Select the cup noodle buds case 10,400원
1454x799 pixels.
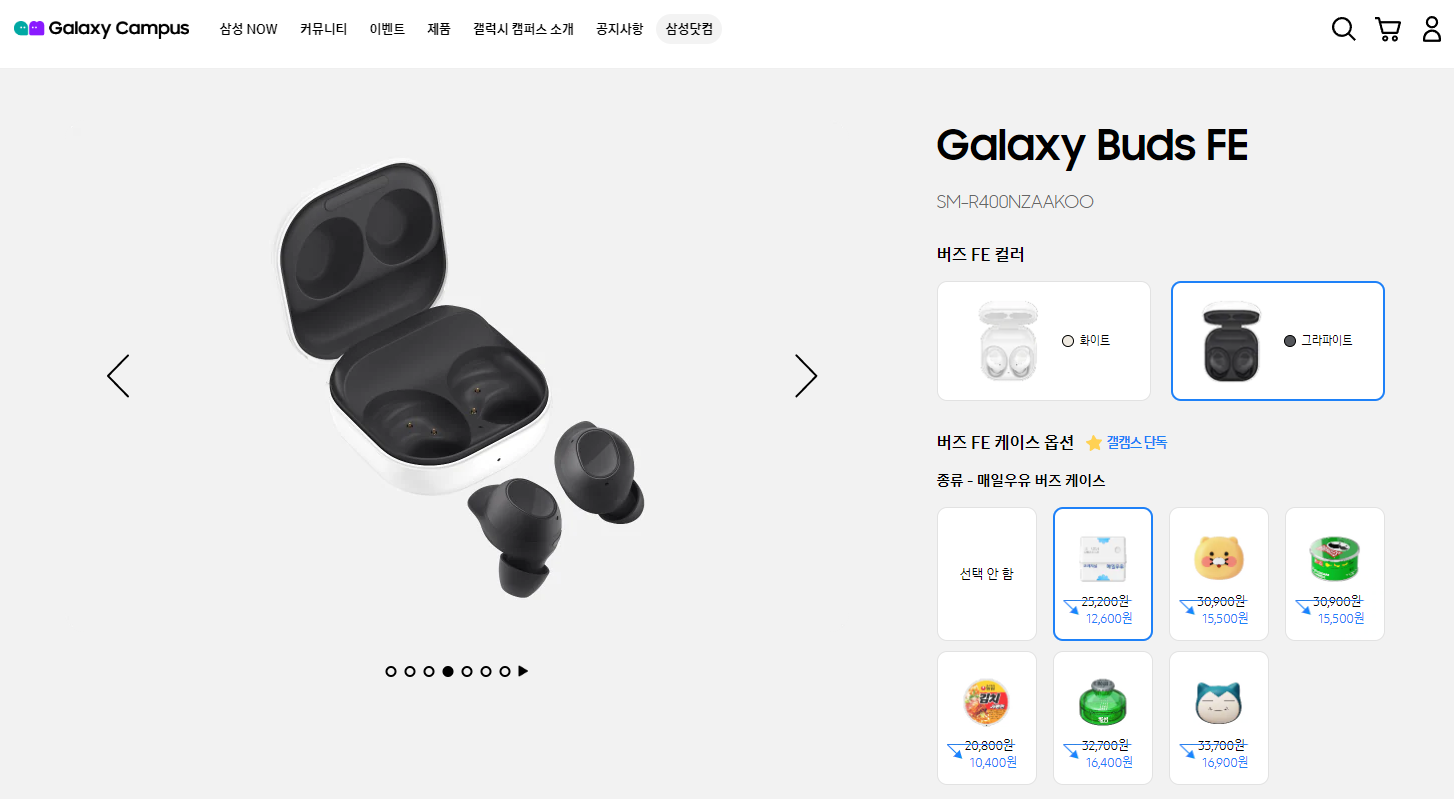click(x=987, y=718)
